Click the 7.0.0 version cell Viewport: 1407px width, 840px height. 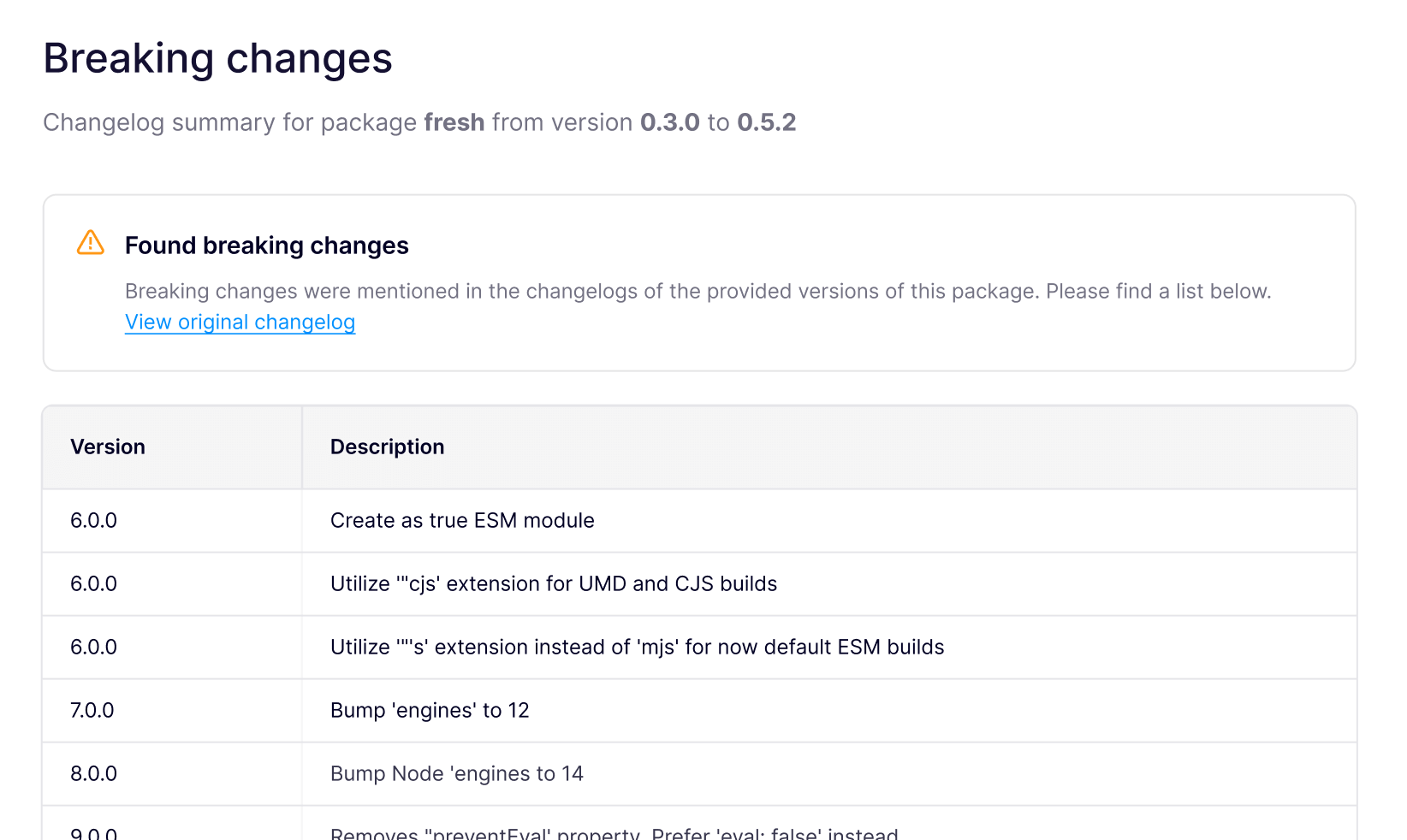(x=92, y=710)
